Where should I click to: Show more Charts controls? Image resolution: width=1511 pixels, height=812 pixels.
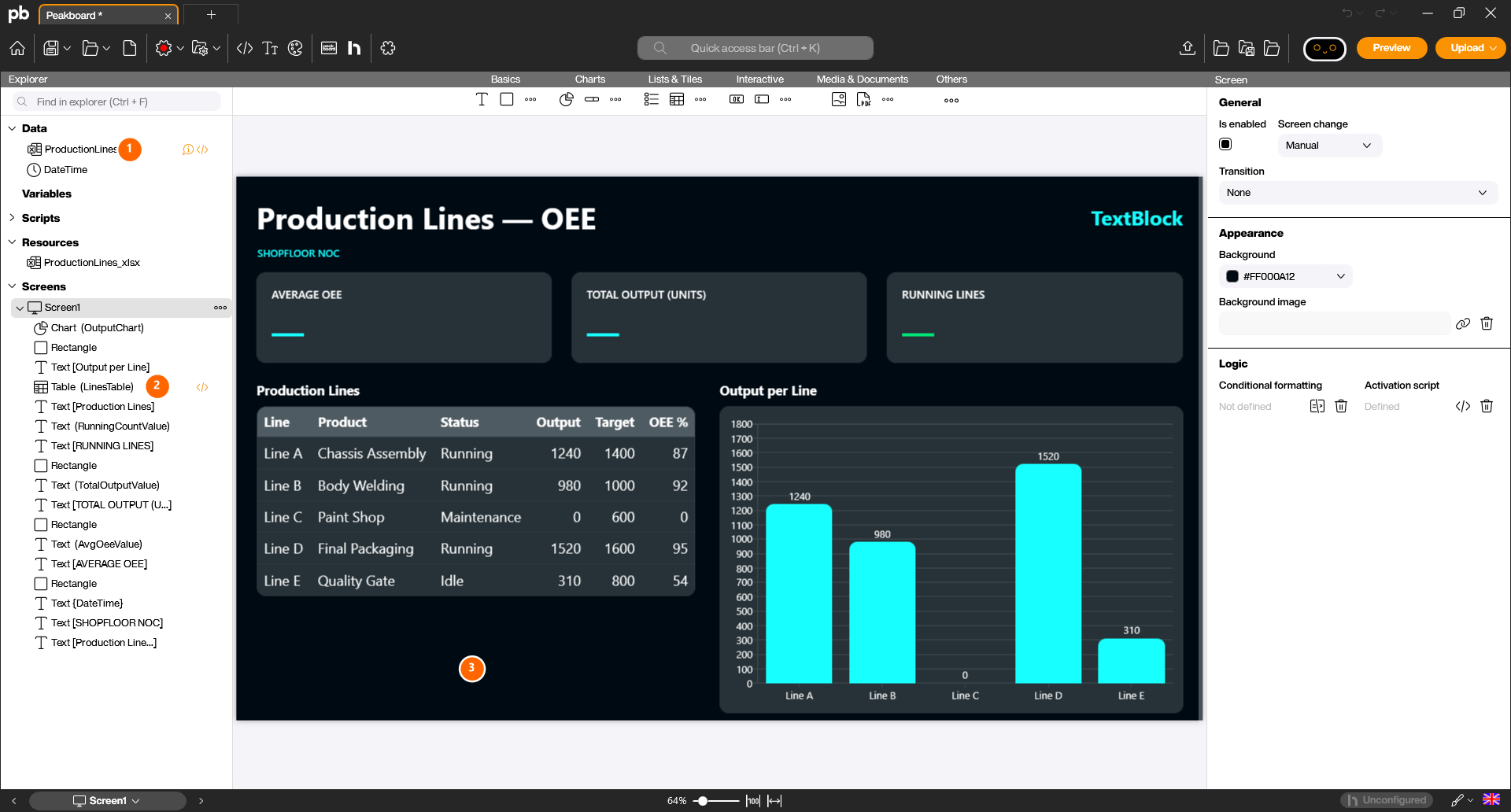coord(615,99)
